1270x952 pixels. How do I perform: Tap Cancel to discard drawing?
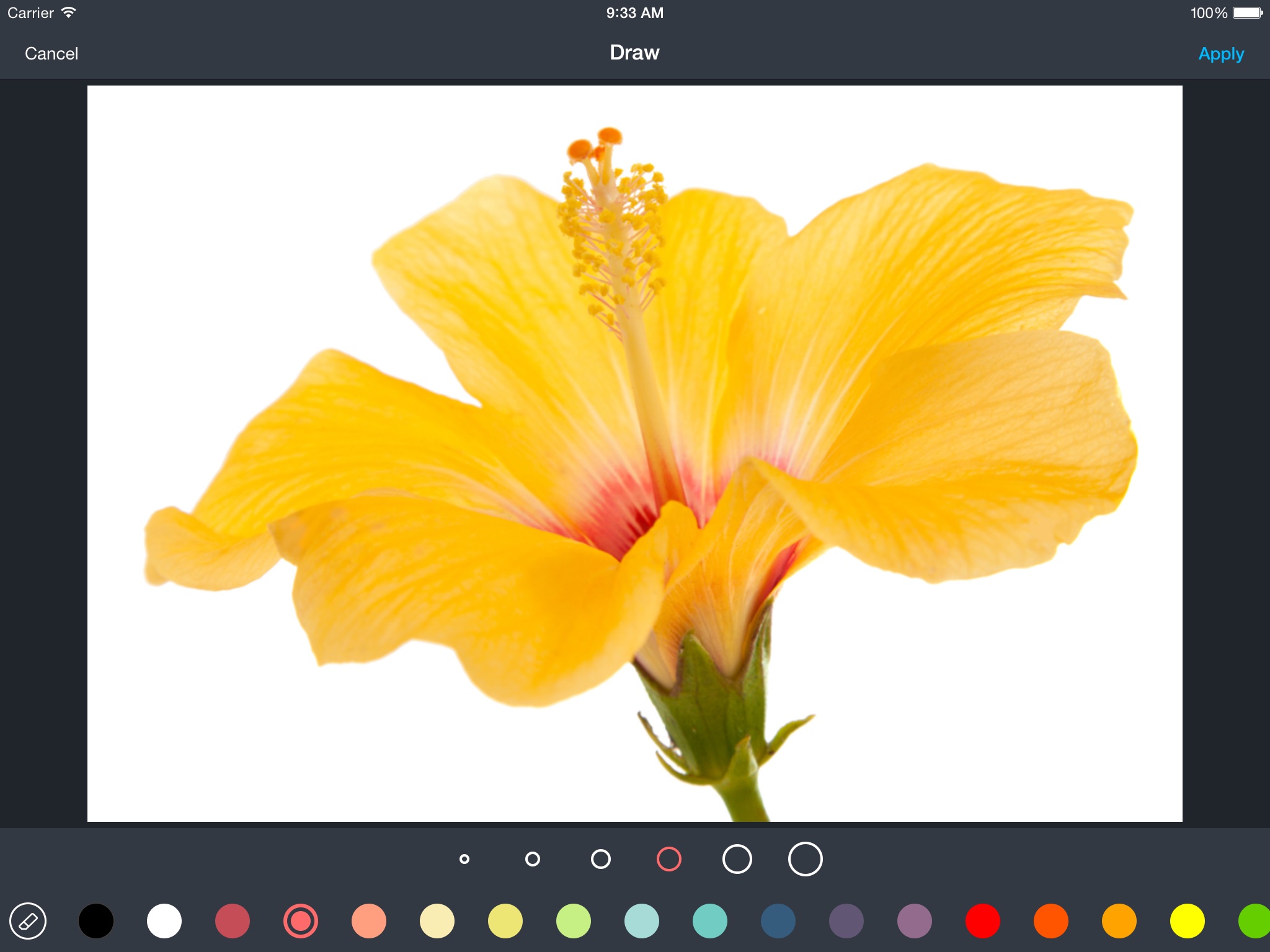(x=51, y=54)
